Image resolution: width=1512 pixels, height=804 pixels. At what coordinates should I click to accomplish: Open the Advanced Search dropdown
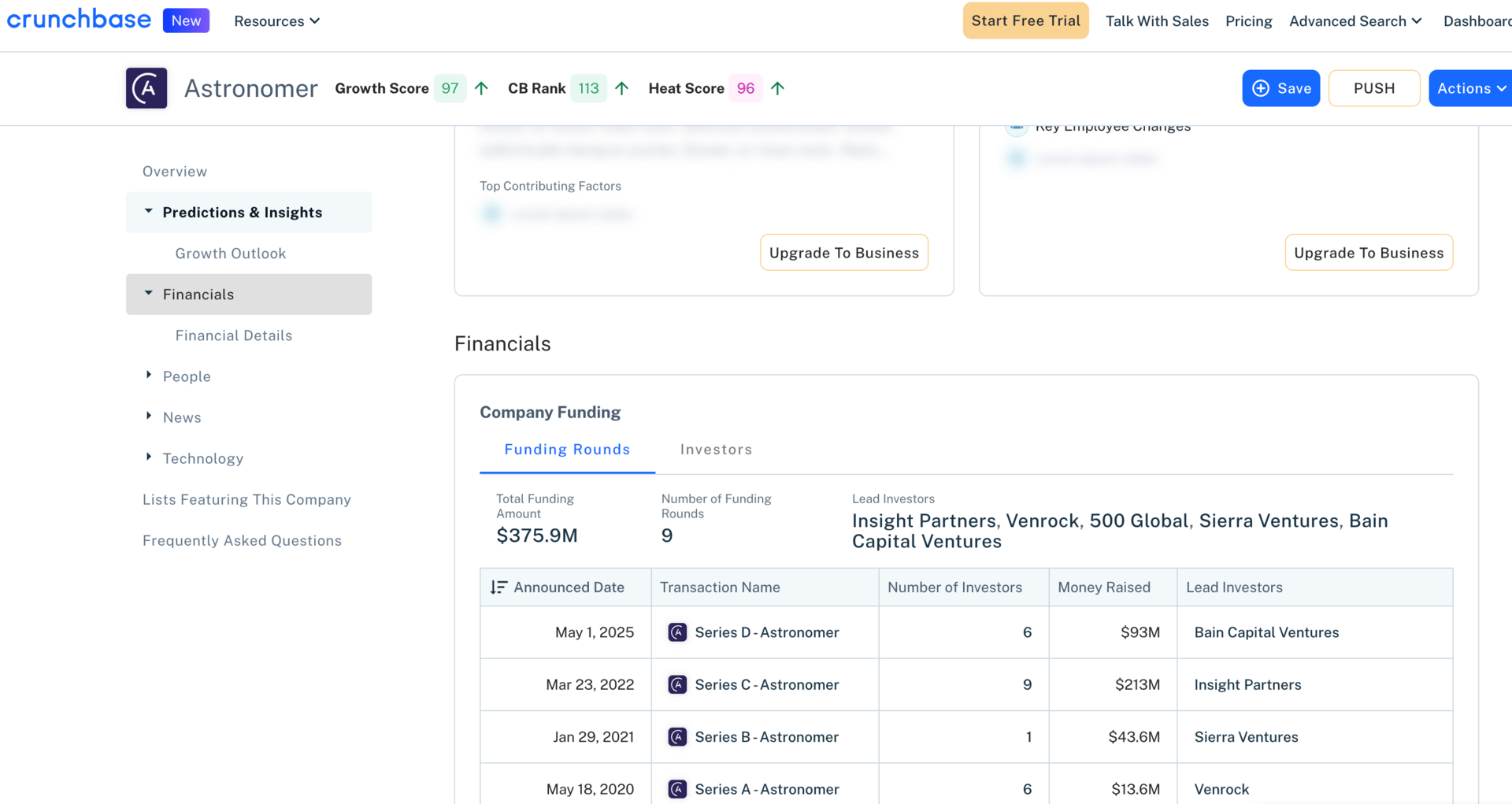[1355, 21]
